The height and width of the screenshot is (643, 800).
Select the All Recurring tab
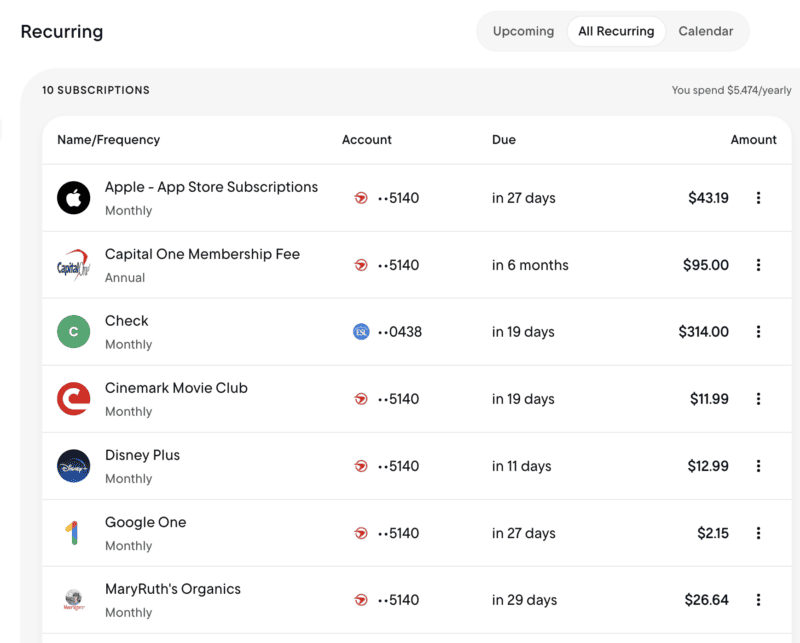pyautogui.click(x=616, y=31)
